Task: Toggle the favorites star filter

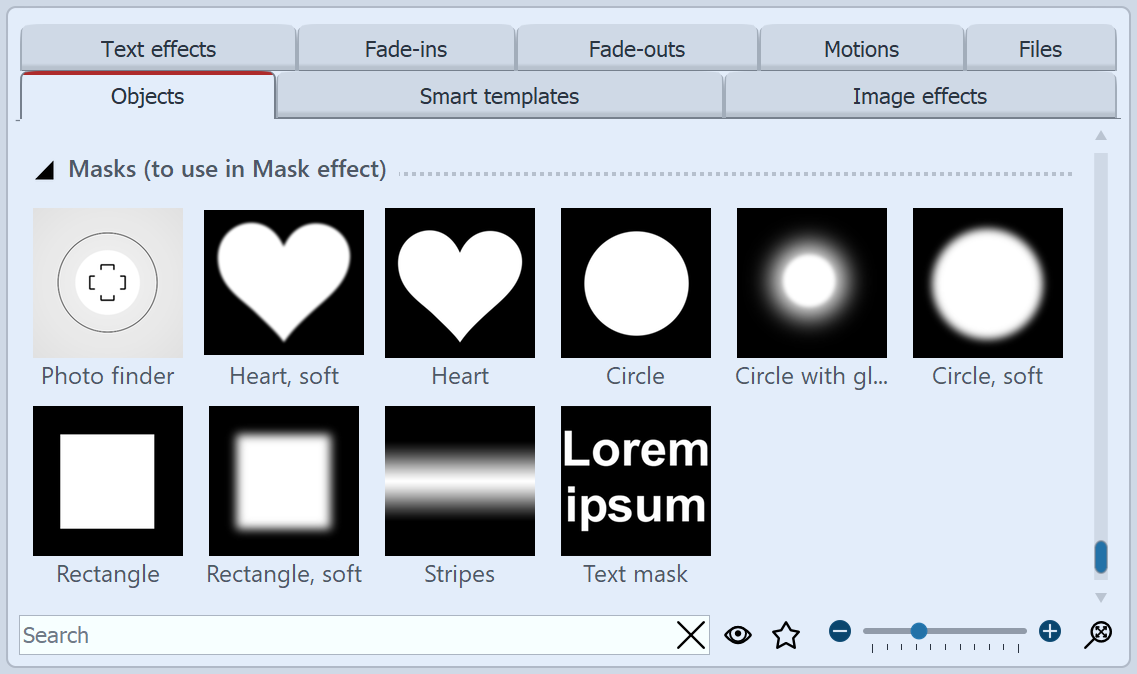Action: (x=786, y=635)
